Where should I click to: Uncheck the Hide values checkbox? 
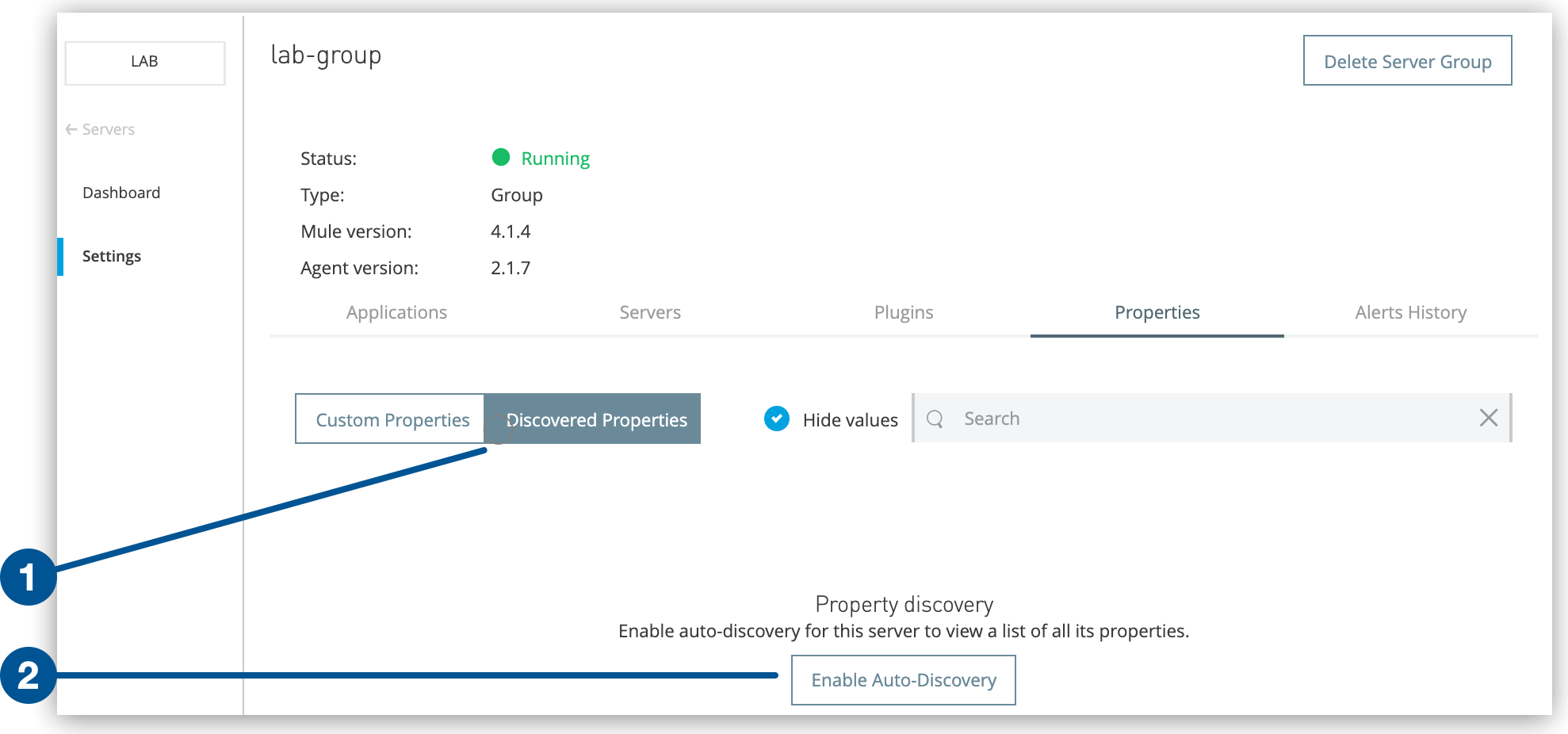[x=776, y=419]
